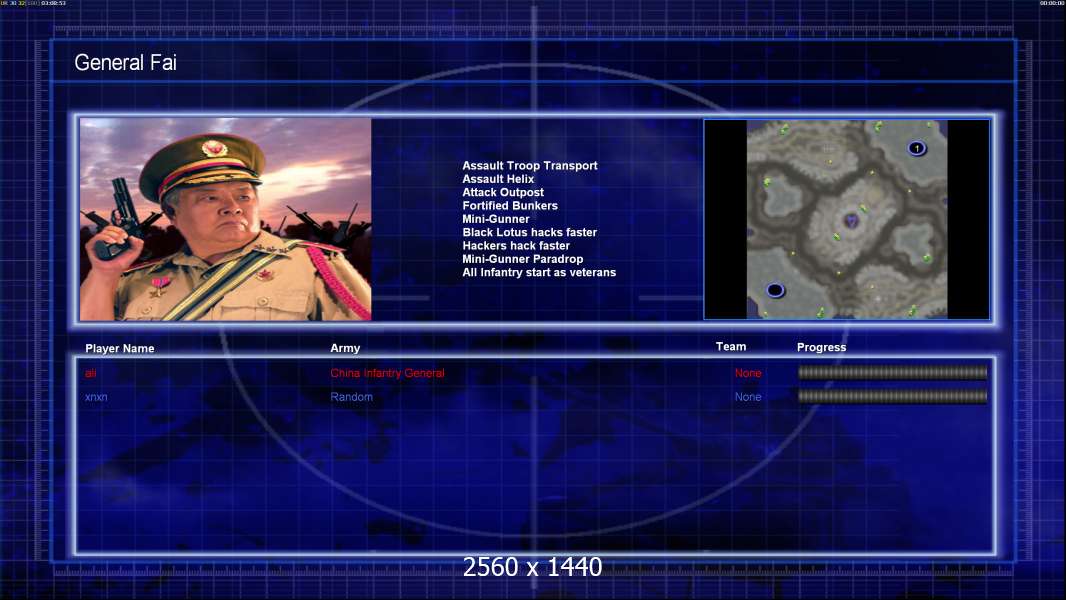Click 'China Infantry General' army entry
Image resolution: width=1066 pixels, height=600 pixels.
388,373
